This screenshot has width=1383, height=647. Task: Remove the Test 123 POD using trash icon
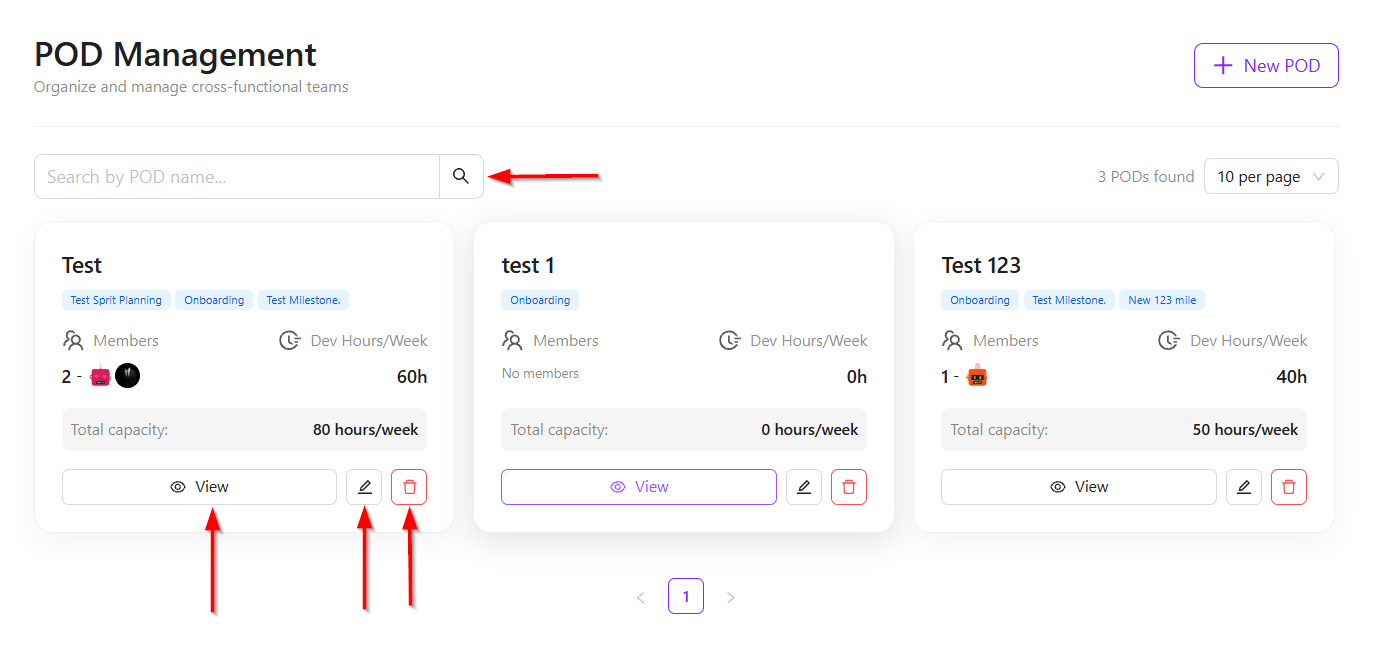[1289, 487]
